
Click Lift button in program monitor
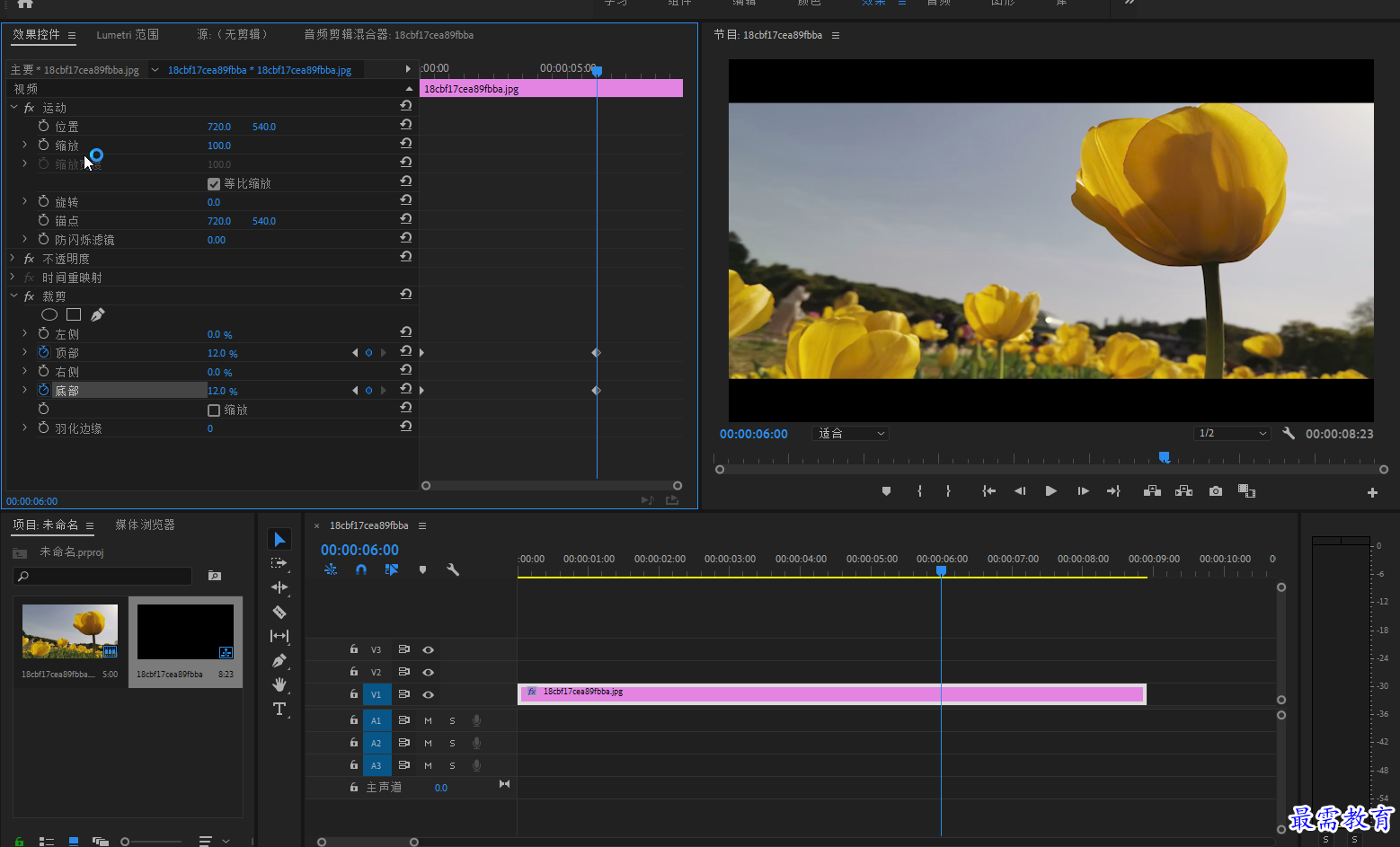[x=1152, y=491]
